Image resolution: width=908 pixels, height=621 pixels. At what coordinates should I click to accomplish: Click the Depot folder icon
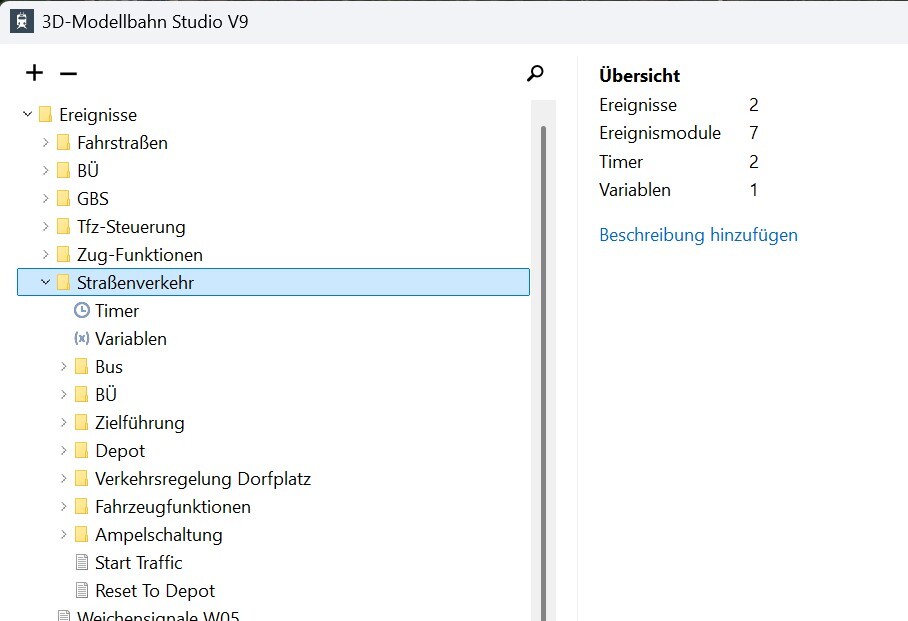tap(82, 451)
